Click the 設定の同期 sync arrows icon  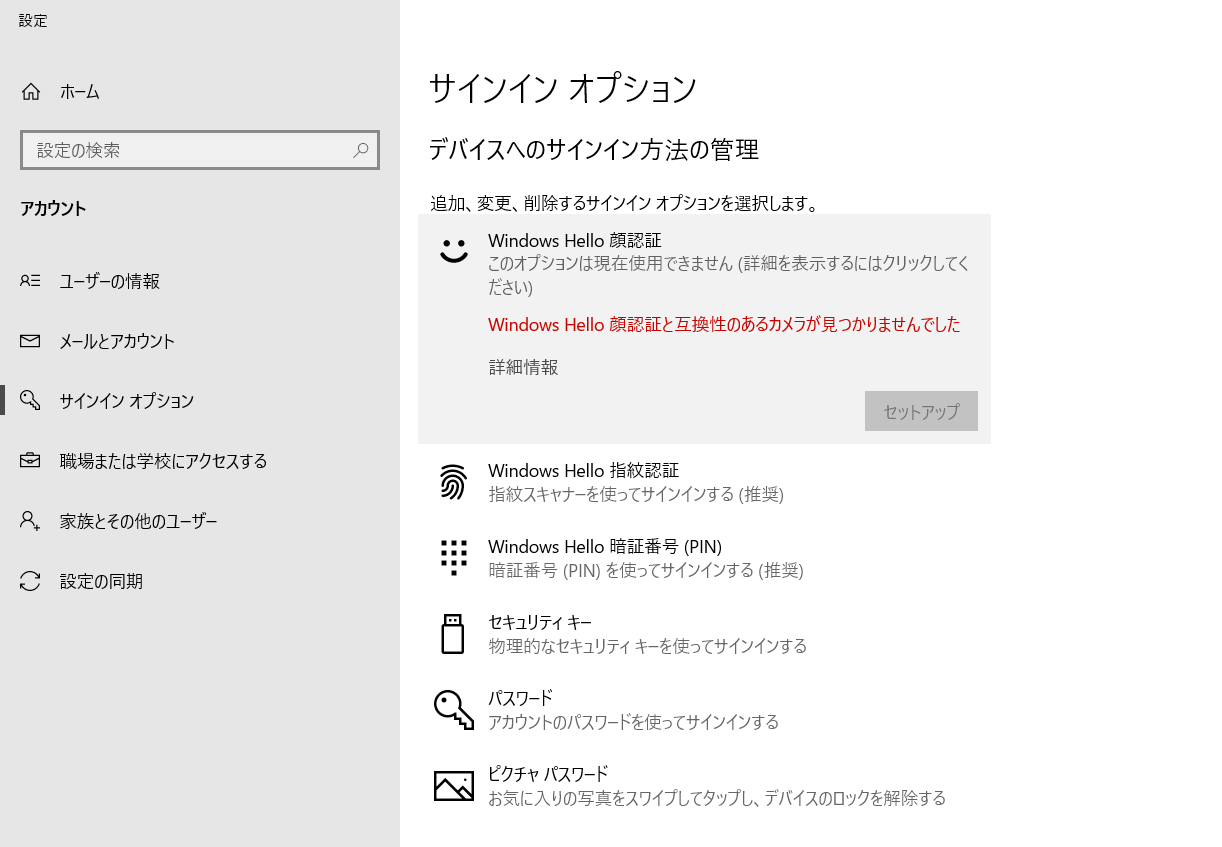coord(30,581)
